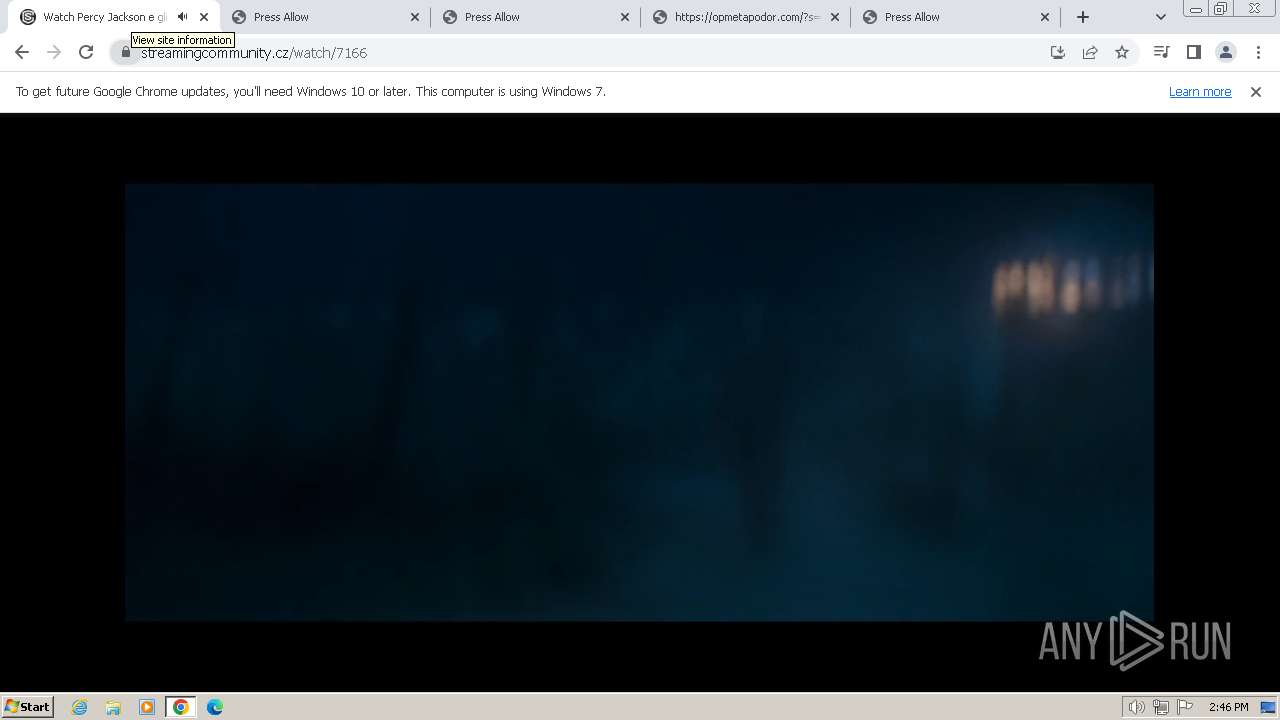The width and height of the screenshot is (1280, 720).
Task: Open Windows Media Player taskbar icon
Action: tap(147, 707)
